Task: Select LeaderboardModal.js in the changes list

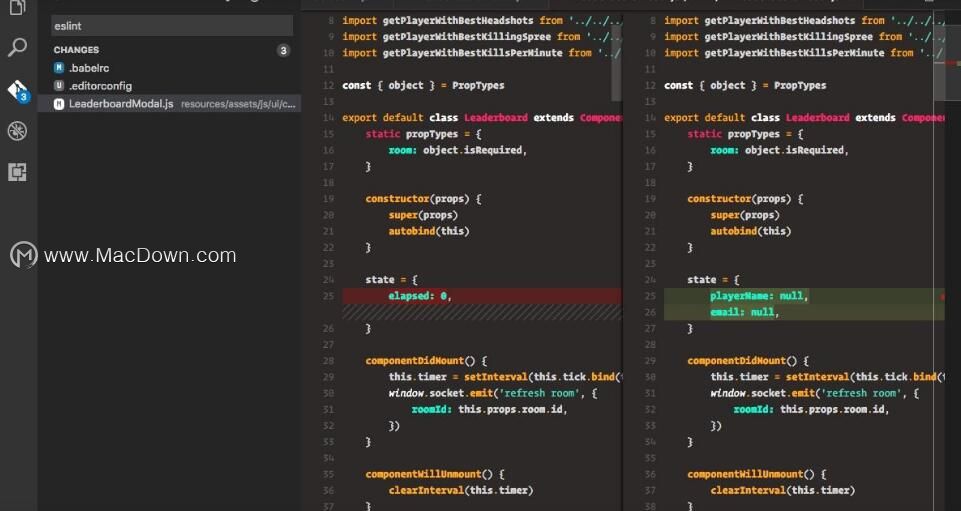Action: [x=169, y=104]
